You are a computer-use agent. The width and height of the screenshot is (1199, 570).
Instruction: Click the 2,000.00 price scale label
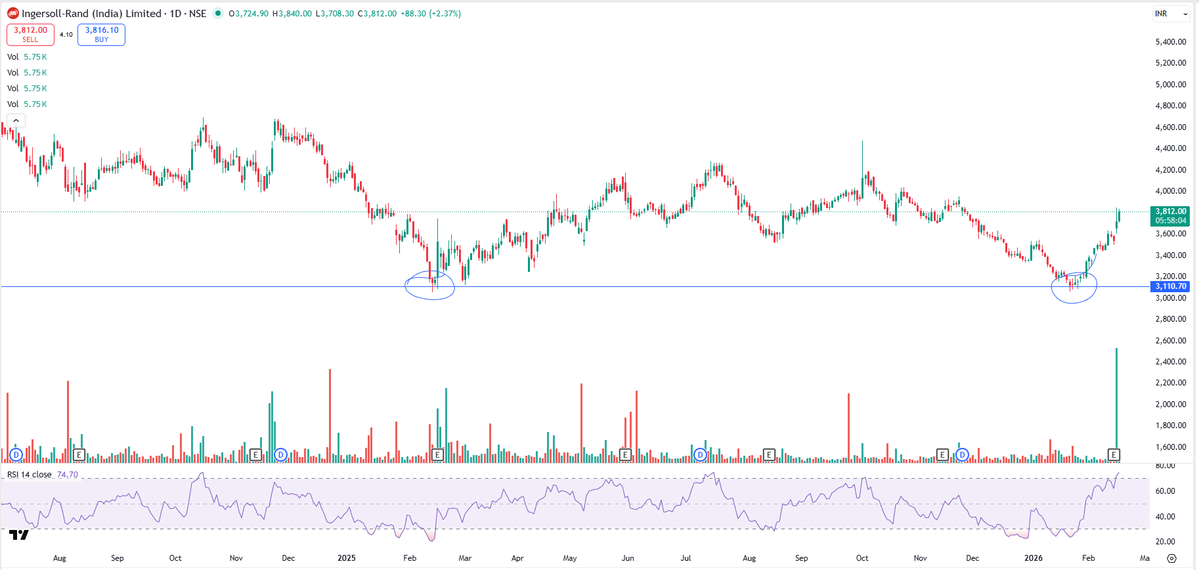tap(1170, 405)
